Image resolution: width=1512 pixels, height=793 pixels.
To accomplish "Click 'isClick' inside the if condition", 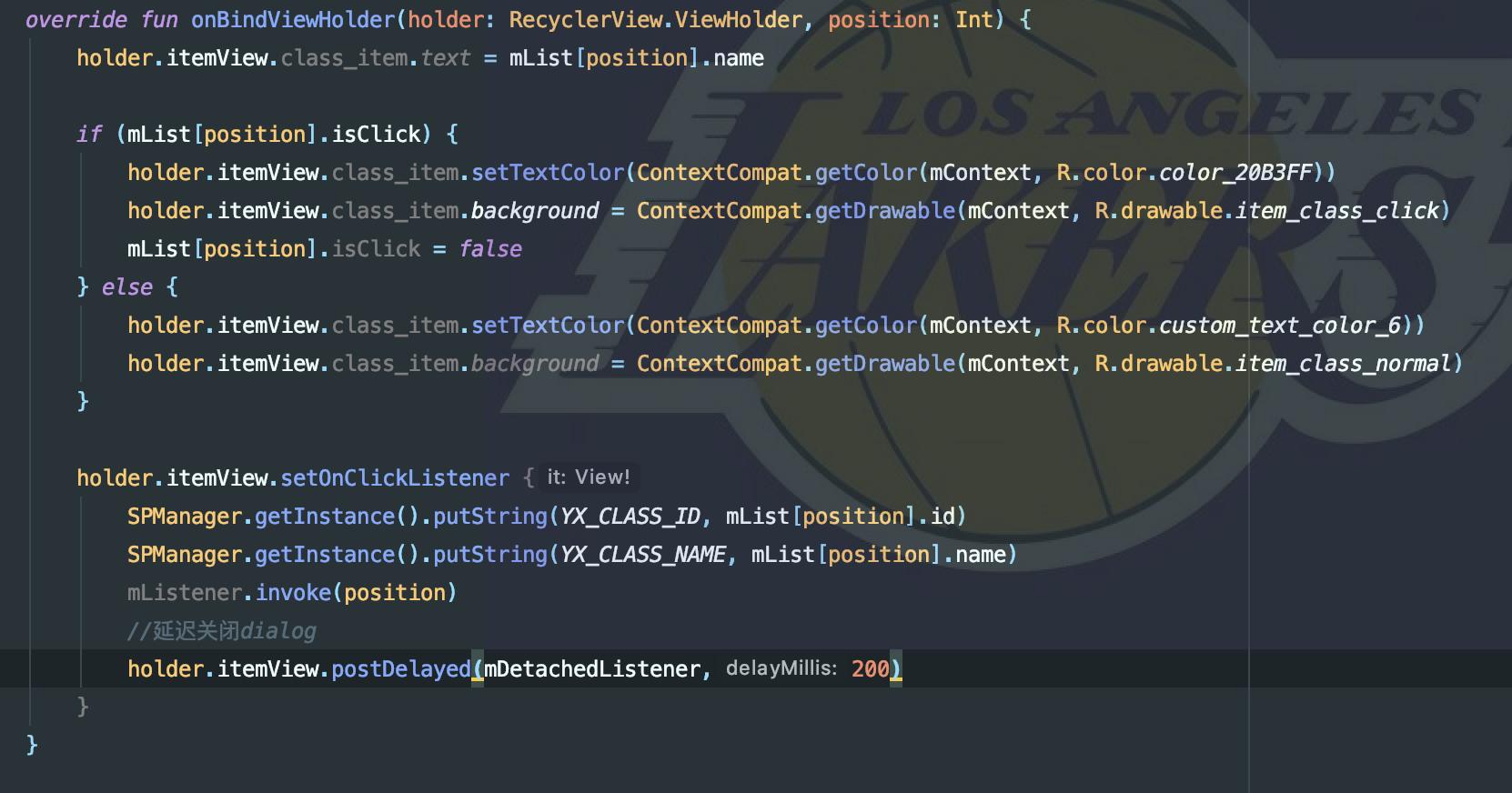I will click(x=376, y=135).
